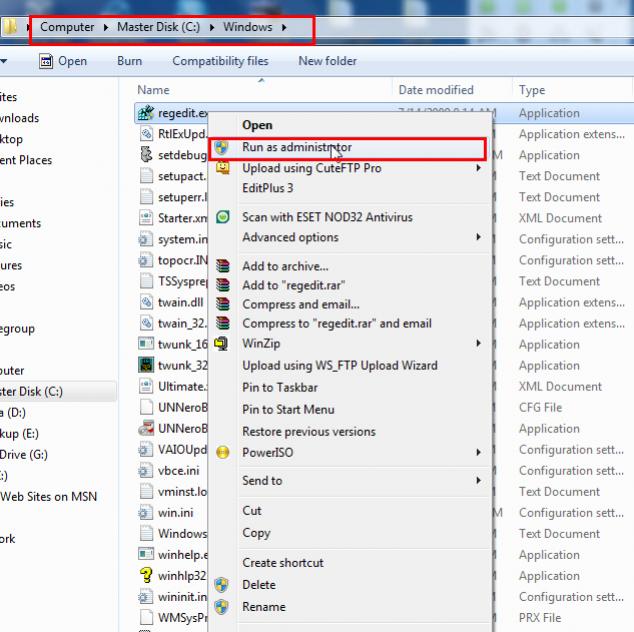The width and height of the screenshot is (634, 632).
Task: Choose Pin to Start Menu
Action: [288, 410]
